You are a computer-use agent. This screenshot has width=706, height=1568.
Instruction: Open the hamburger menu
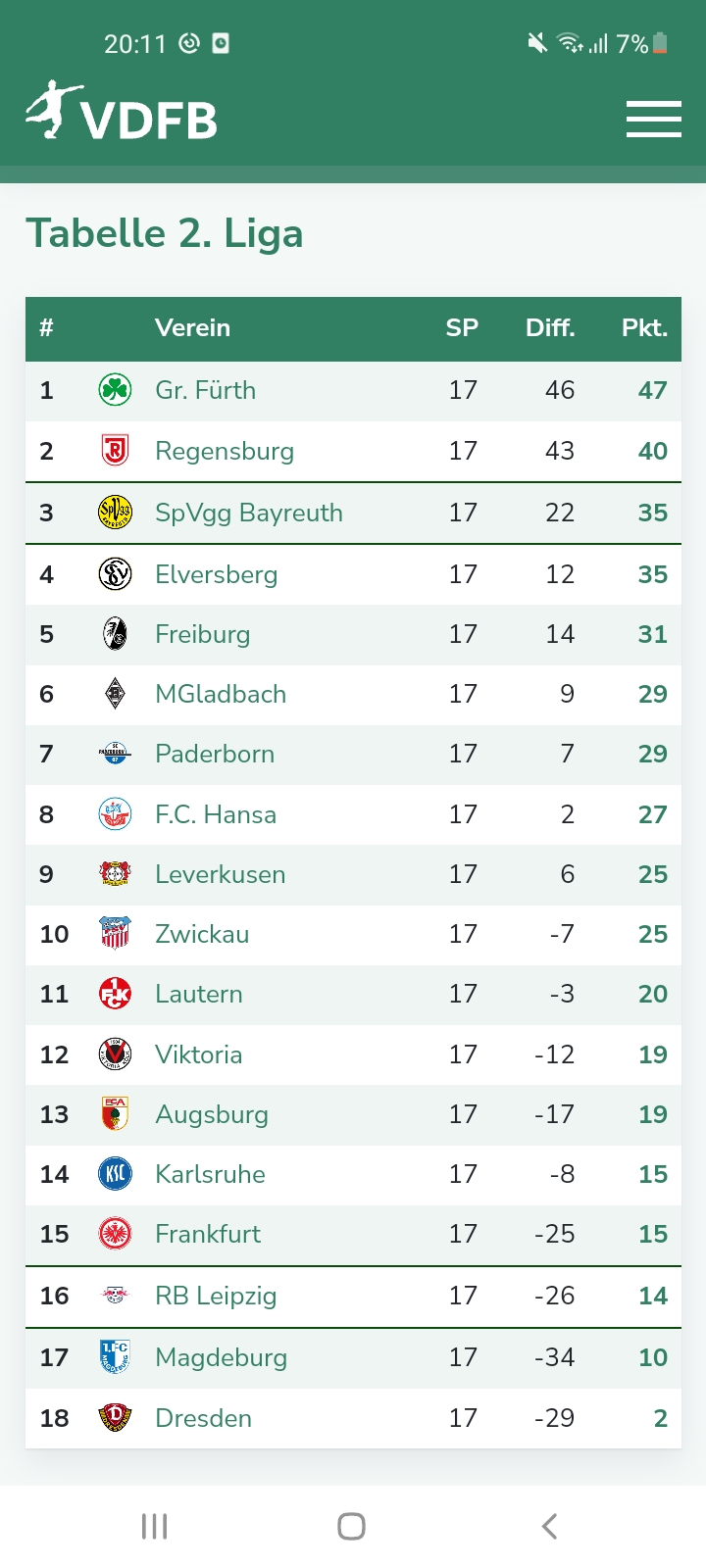pos(654,120)
